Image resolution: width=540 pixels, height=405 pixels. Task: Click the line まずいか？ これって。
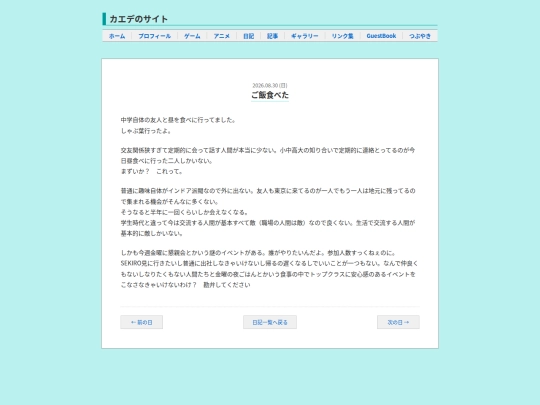point(152,172)
